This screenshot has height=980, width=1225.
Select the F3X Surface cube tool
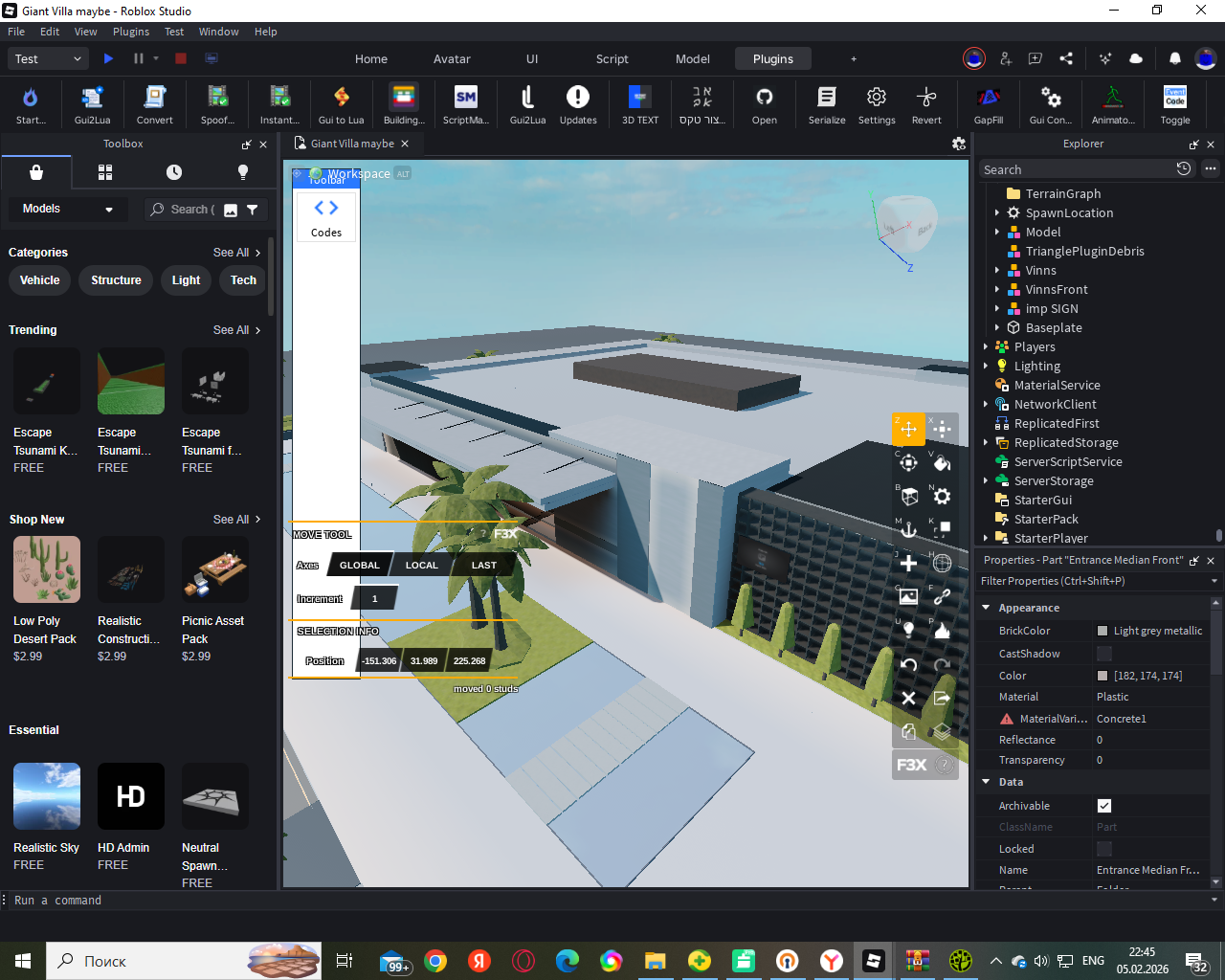coord(908,496)
